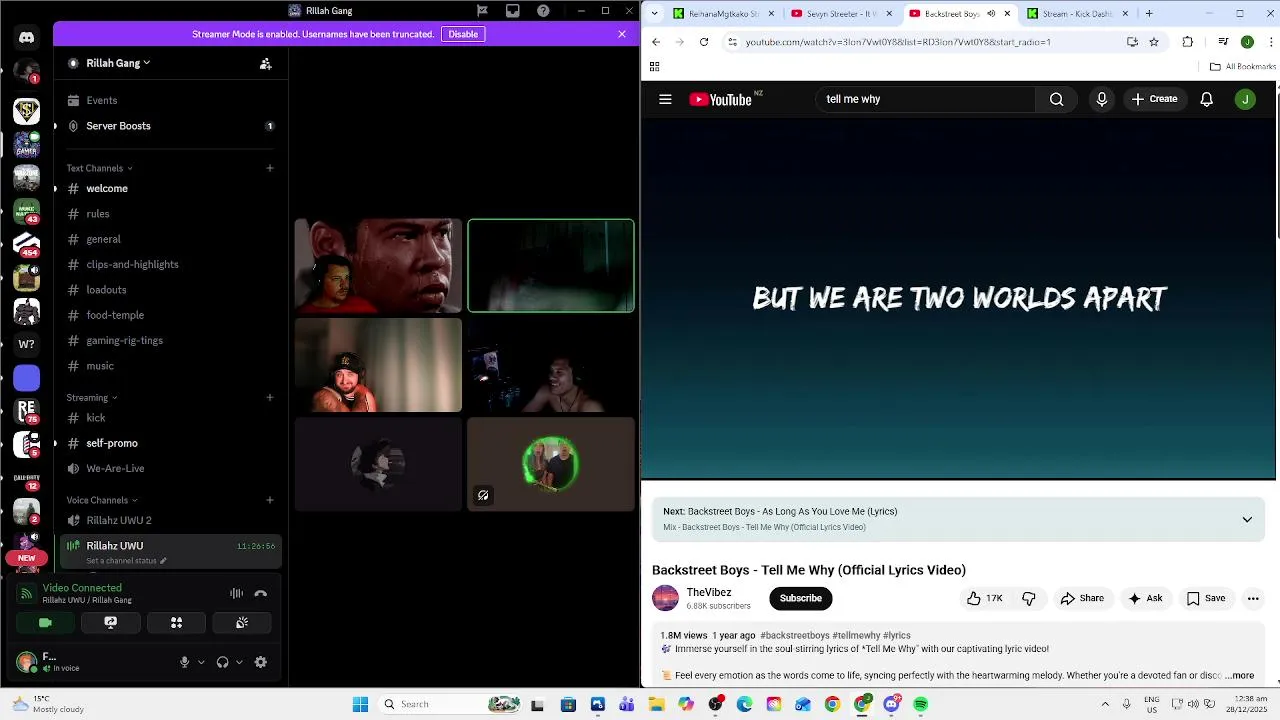Open Rillah Gang server dropdown menu
The image size is (1280, 720).
click(118, 63)
